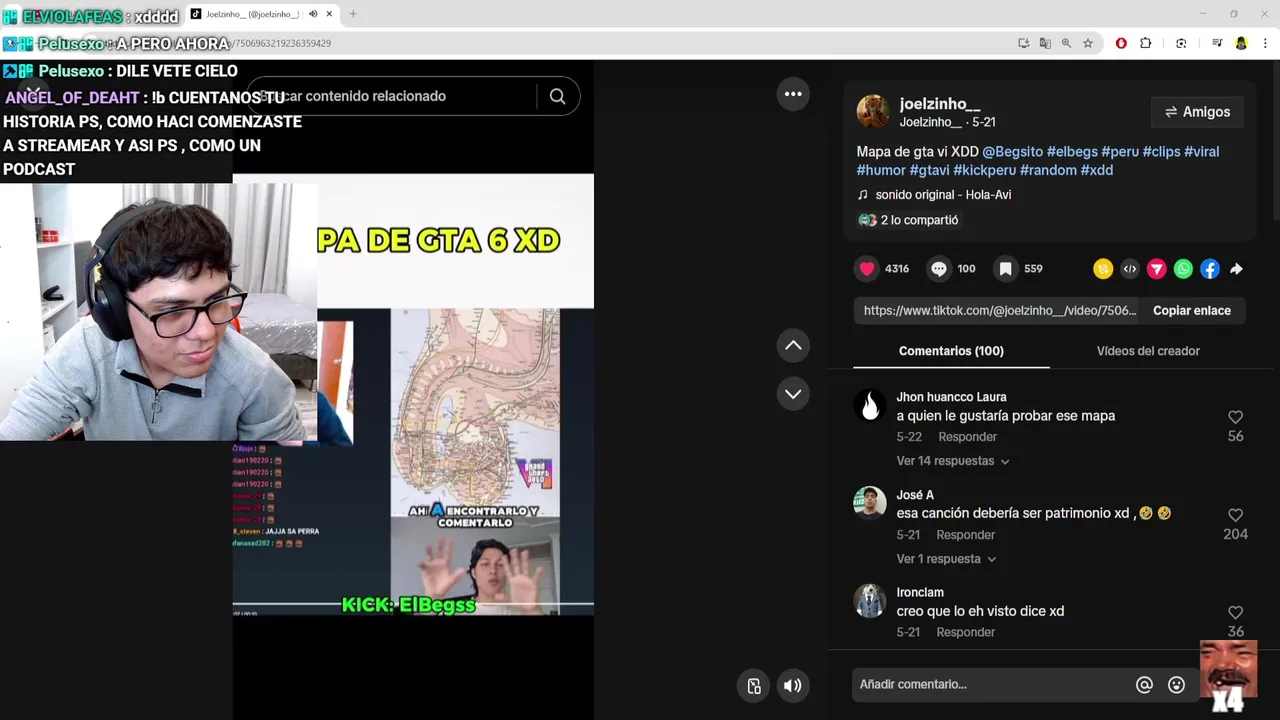
Task: Open comments via the speech bubble icon
Action: point(939,268)
